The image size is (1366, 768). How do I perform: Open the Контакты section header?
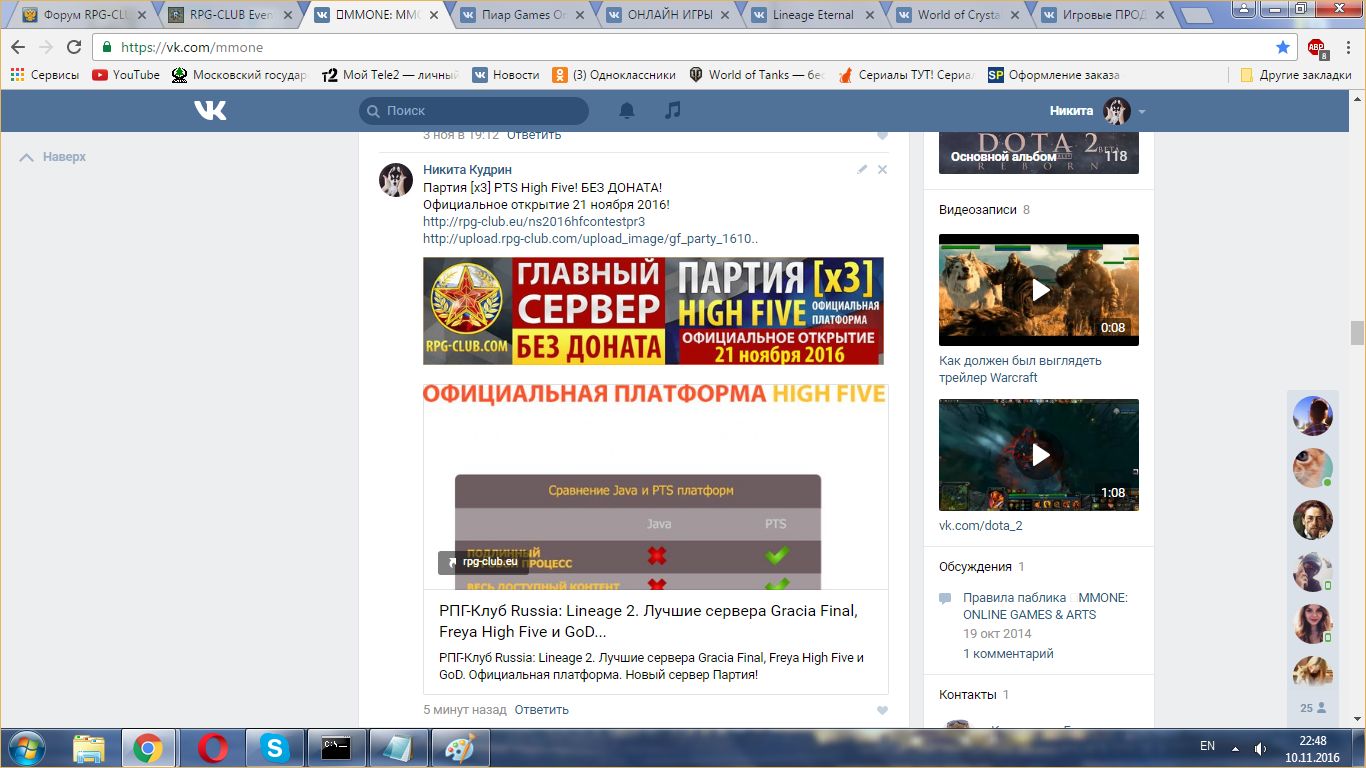point(967,695)
